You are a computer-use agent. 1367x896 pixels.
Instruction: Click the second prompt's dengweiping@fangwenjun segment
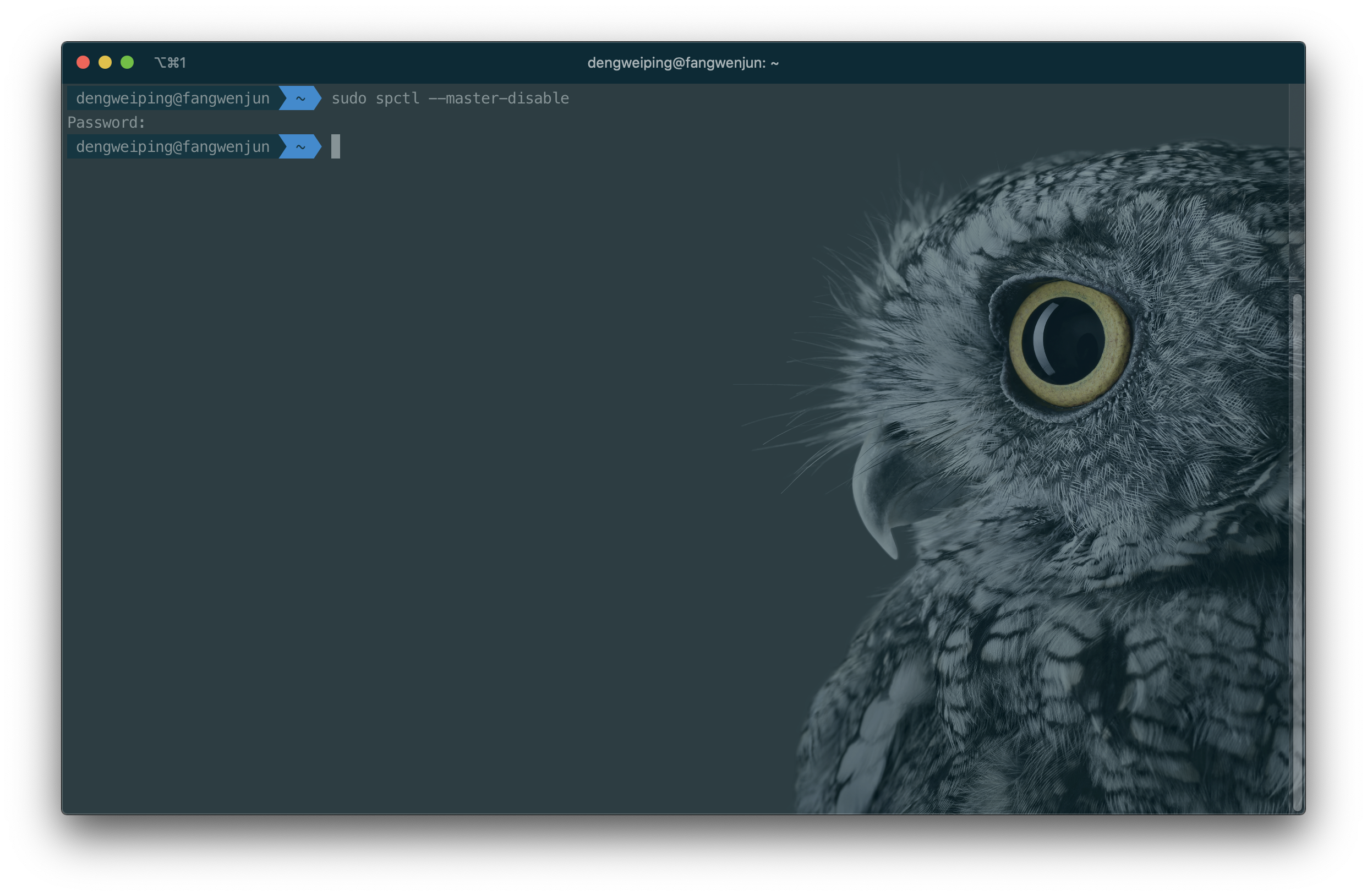(173, 146)
